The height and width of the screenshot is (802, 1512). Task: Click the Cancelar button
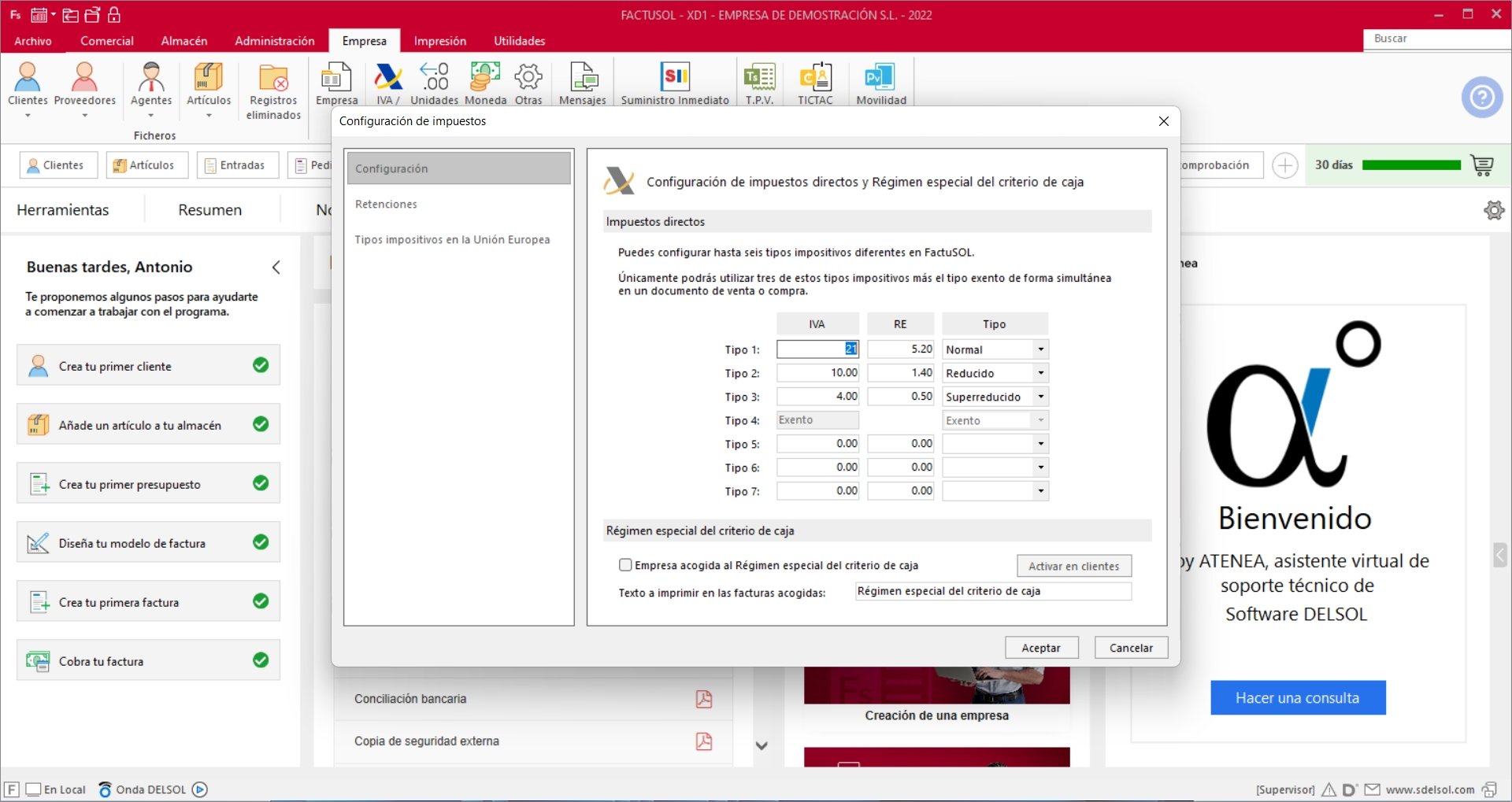tap(1131, 648)
